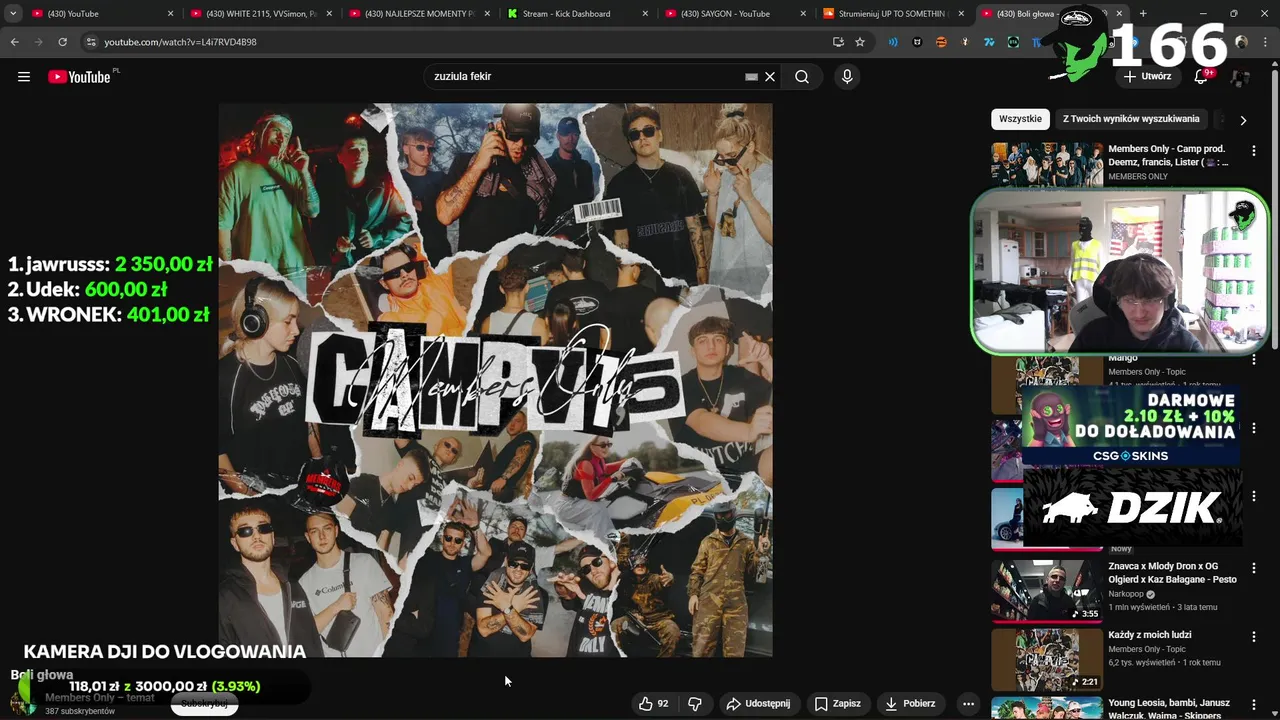Open Znavca x Młody Dron Pesto title
The height and width of the screenshot is (720, 1280).
point(1172,573)
